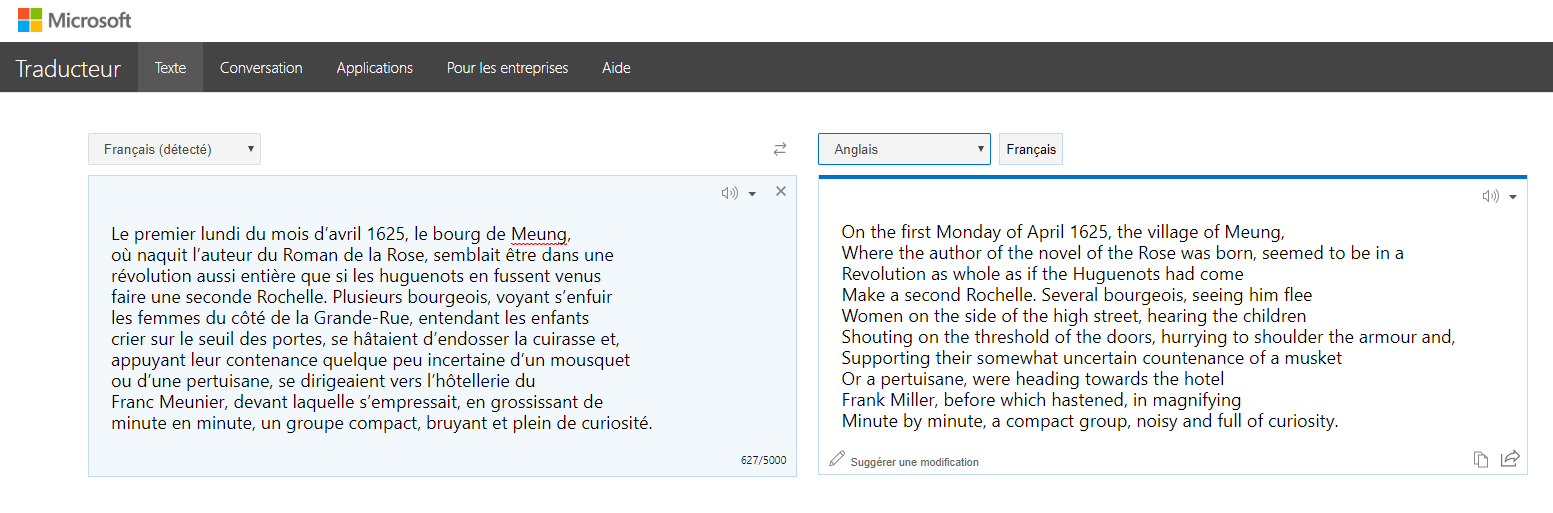The image size is (1553, 513).
Task: Switch to the Conversation tab
Action: 261,68
